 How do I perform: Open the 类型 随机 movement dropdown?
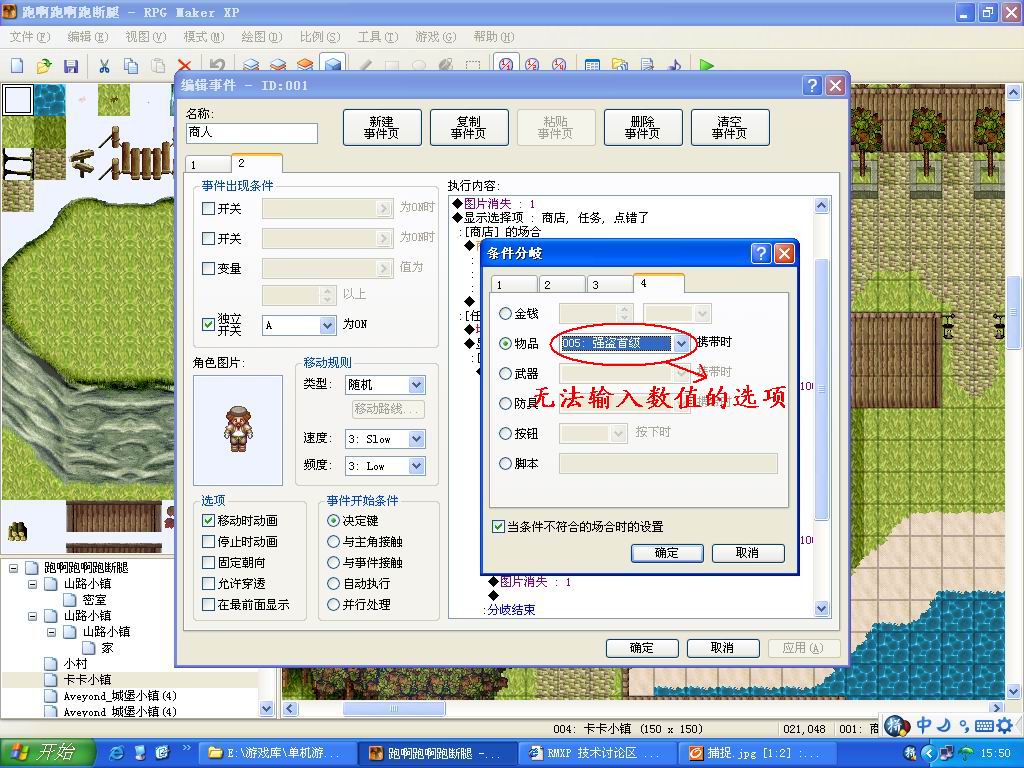[417, 385]
